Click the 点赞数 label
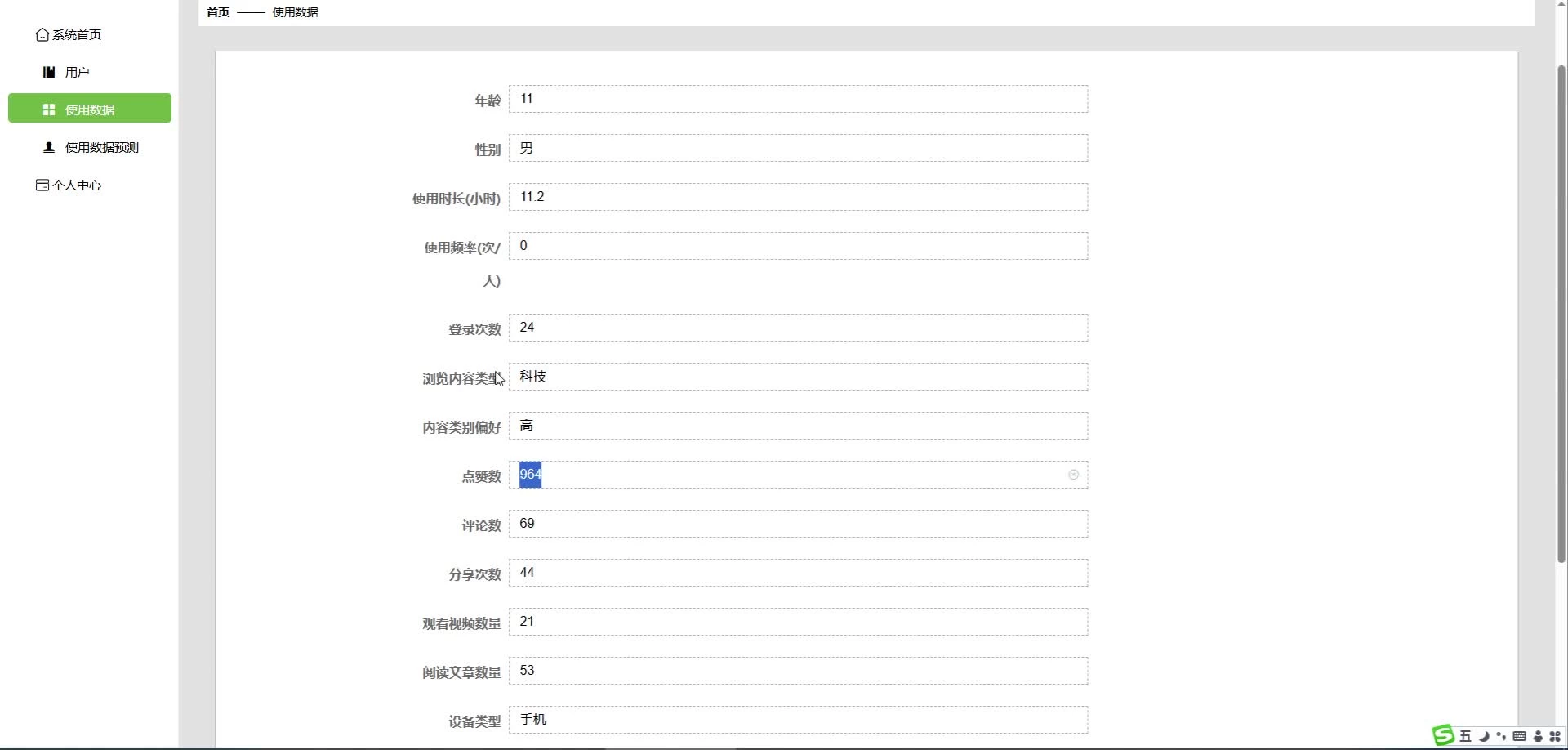 (481, 476)
